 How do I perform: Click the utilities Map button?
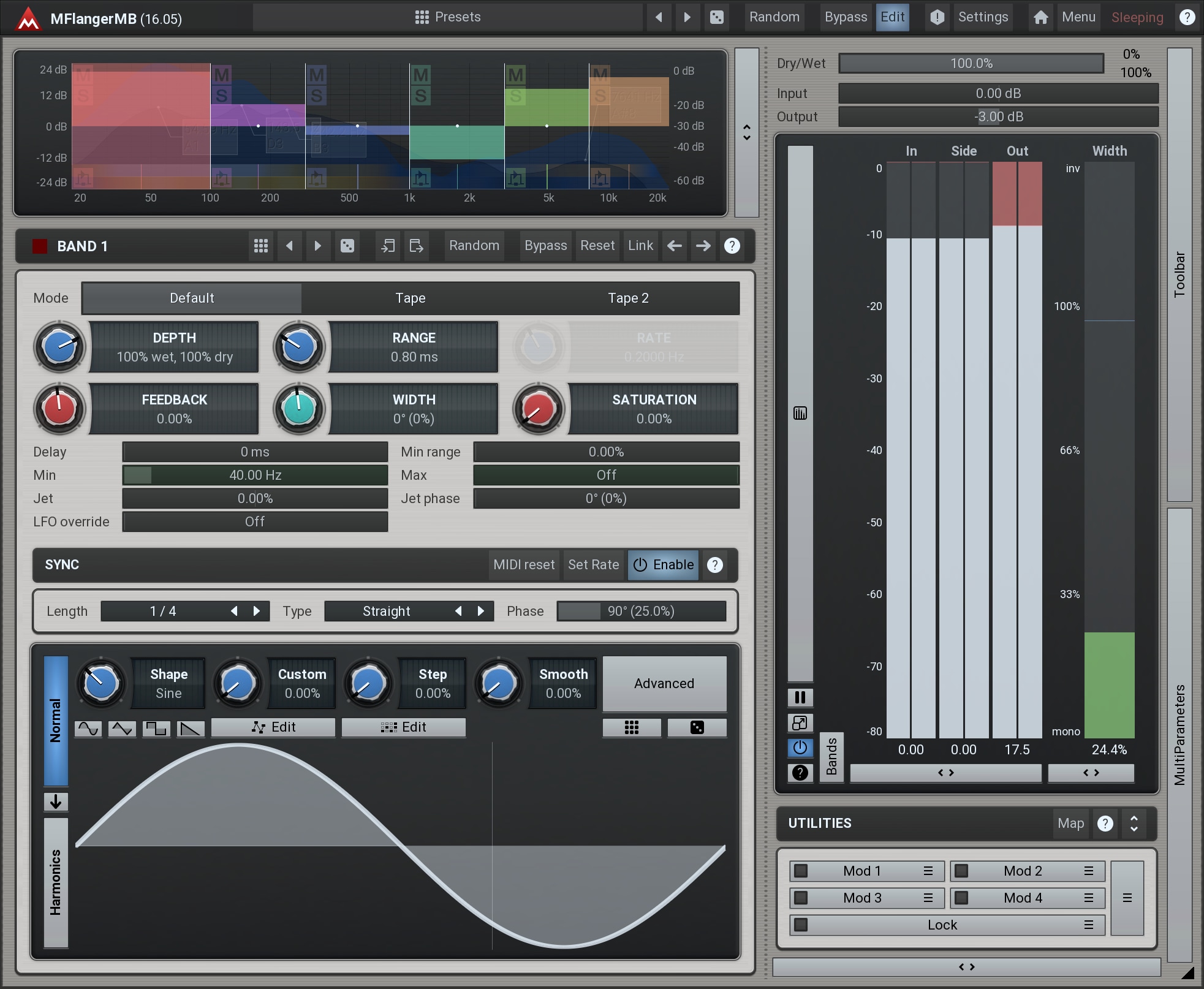[x=1070, y=823]
